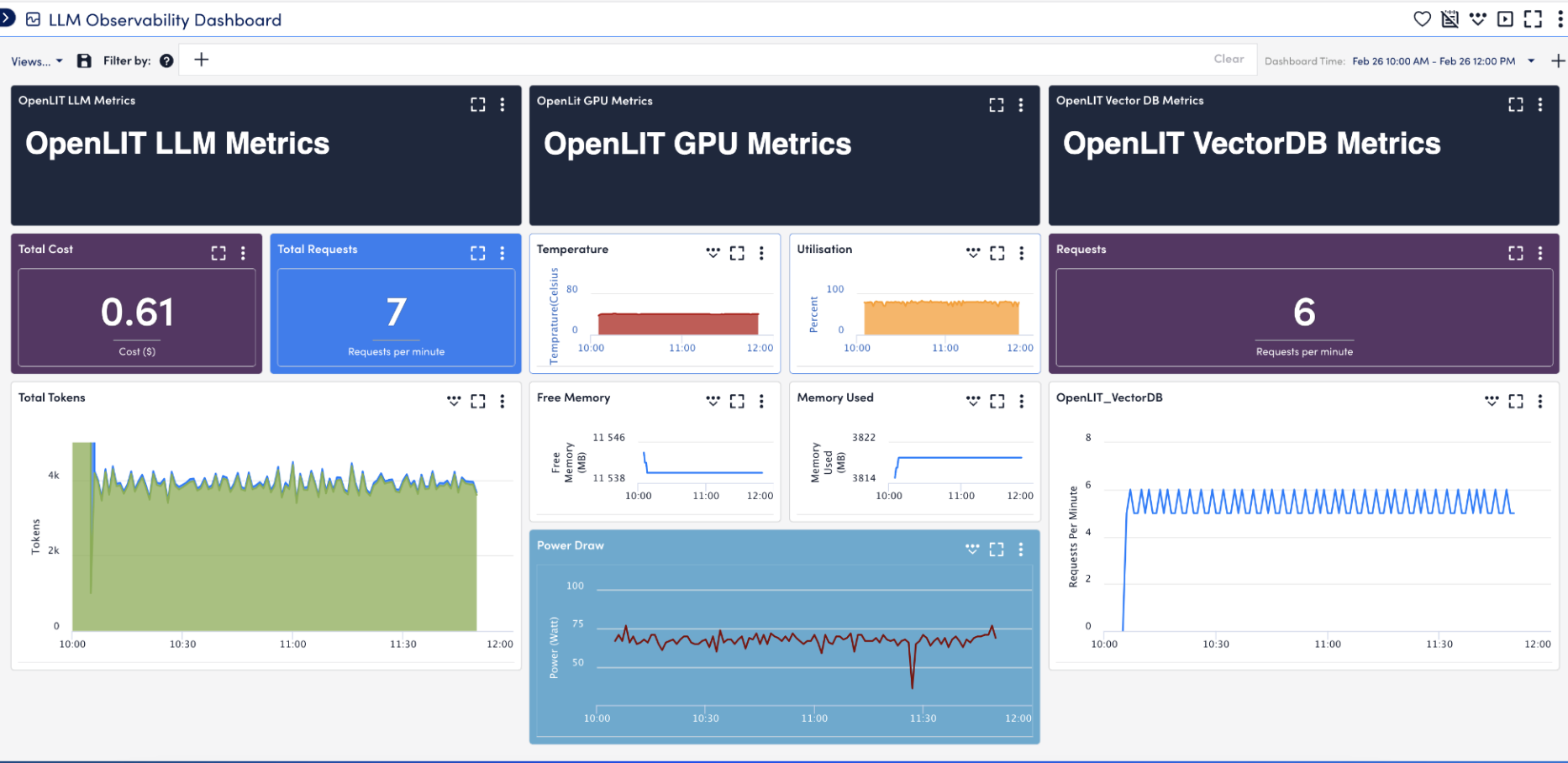Open Power Draw widget kebab menu

click(x=1021, y=550)
